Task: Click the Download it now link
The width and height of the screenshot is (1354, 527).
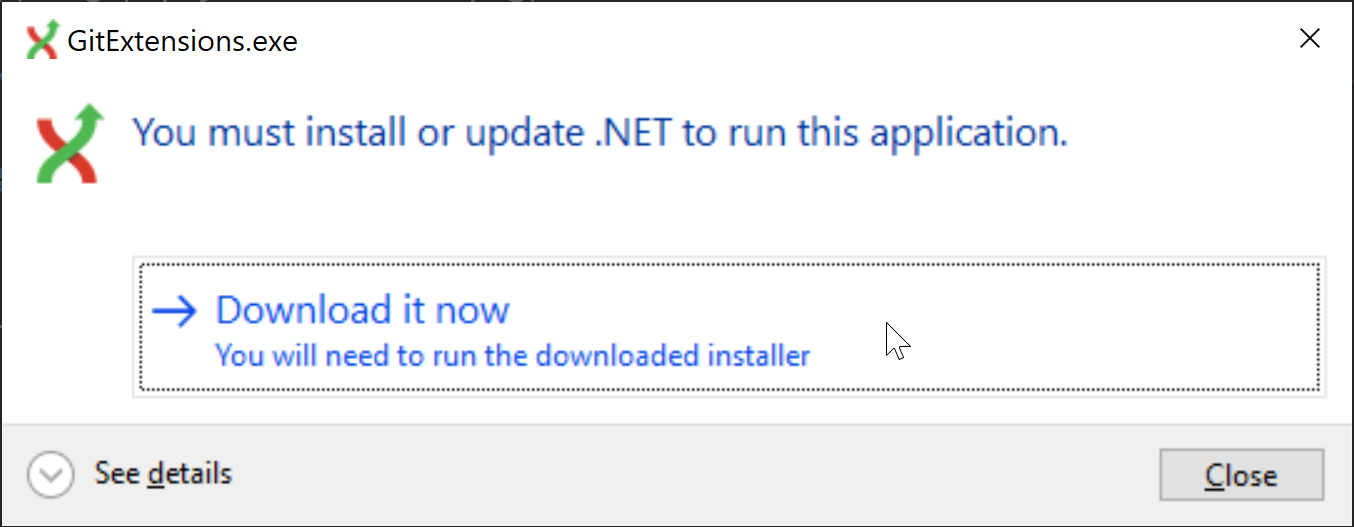Action: tap(362, 310)
